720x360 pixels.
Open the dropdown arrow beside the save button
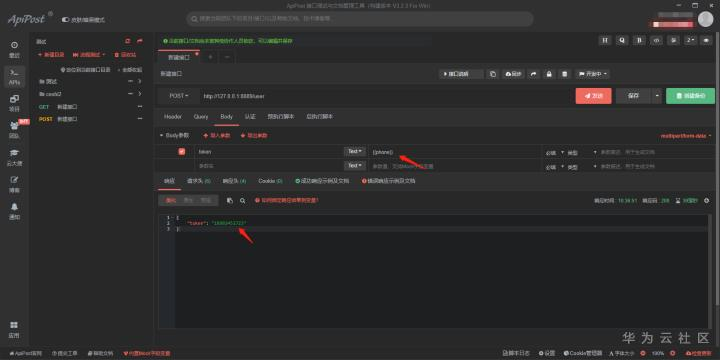click(x=657, y=96)
